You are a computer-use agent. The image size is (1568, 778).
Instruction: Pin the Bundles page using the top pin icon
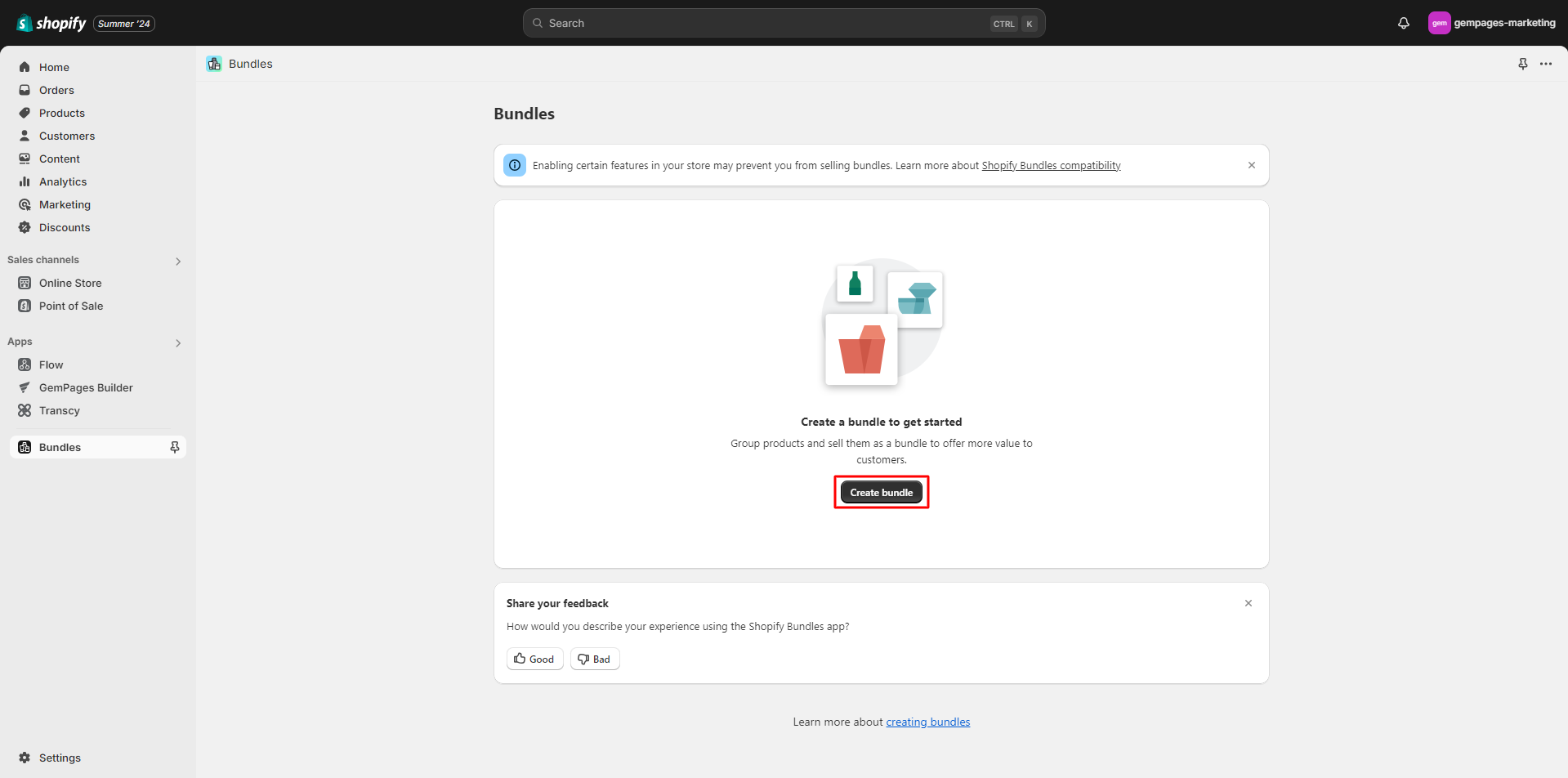(1522, 63)
